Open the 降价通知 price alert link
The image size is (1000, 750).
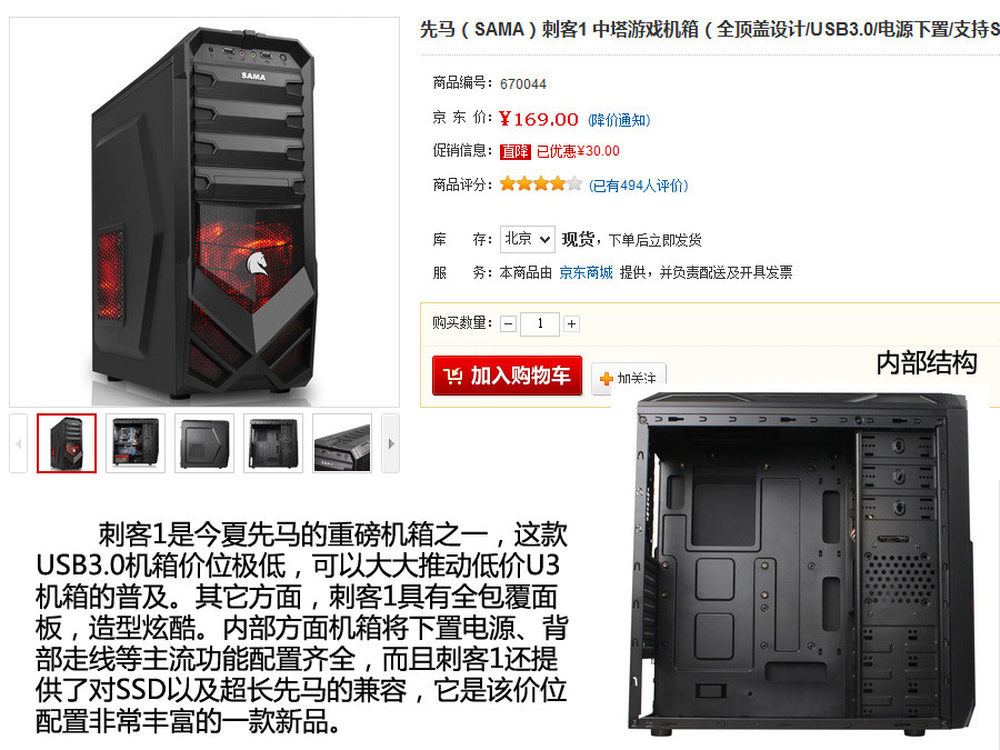(619, 120)
